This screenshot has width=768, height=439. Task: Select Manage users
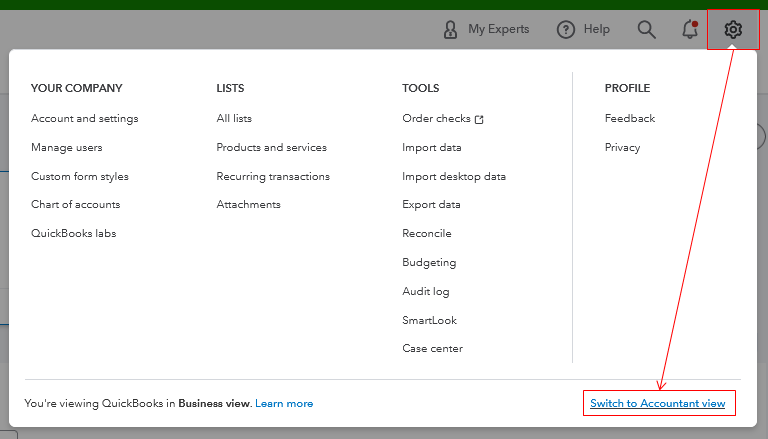(x=67, y=148)
